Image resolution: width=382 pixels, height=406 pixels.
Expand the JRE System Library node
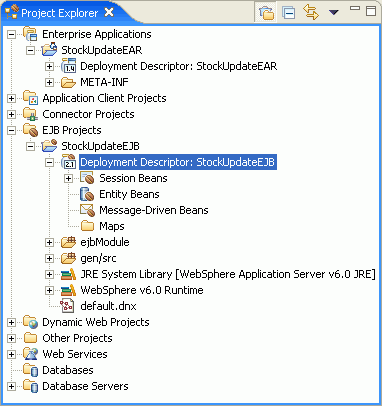click(49, 274)
